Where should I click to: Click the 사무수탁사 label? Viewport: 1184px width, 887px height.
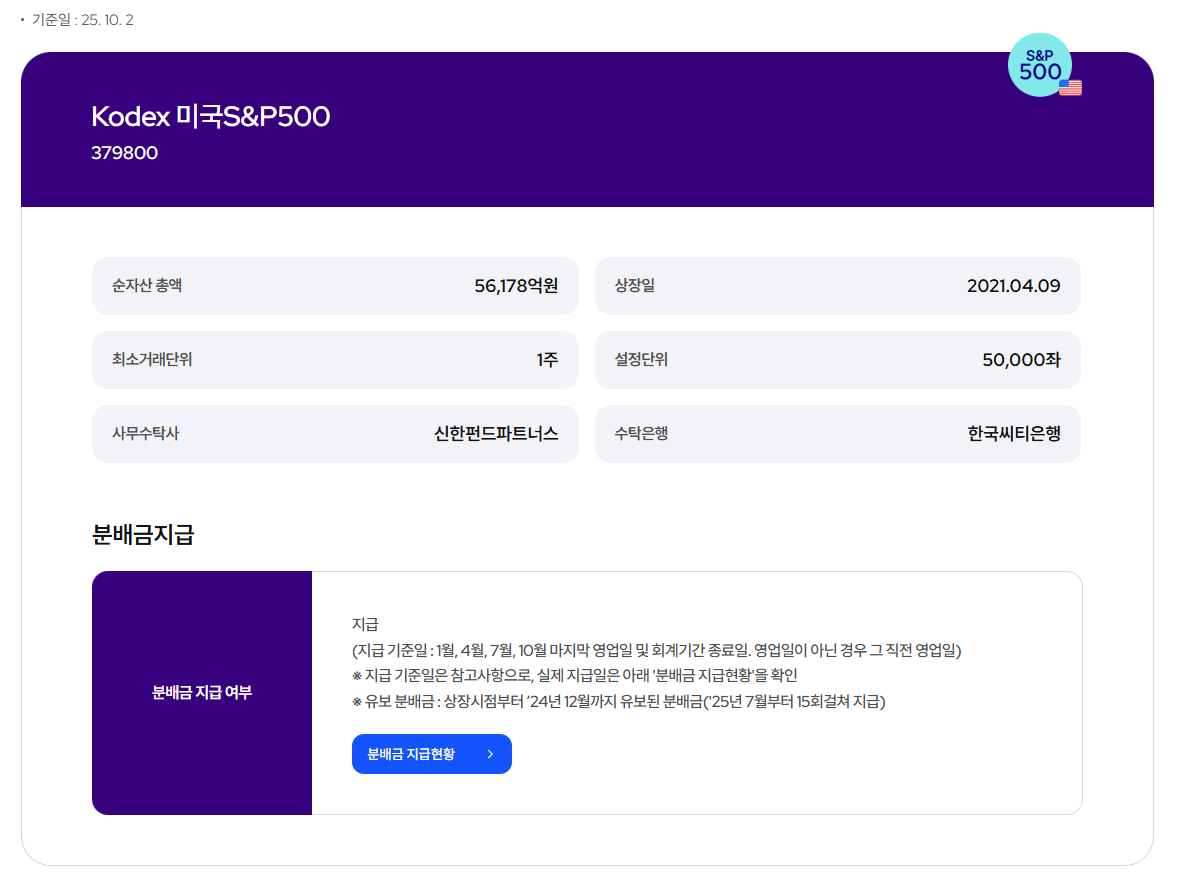click(x=146, y=433)
